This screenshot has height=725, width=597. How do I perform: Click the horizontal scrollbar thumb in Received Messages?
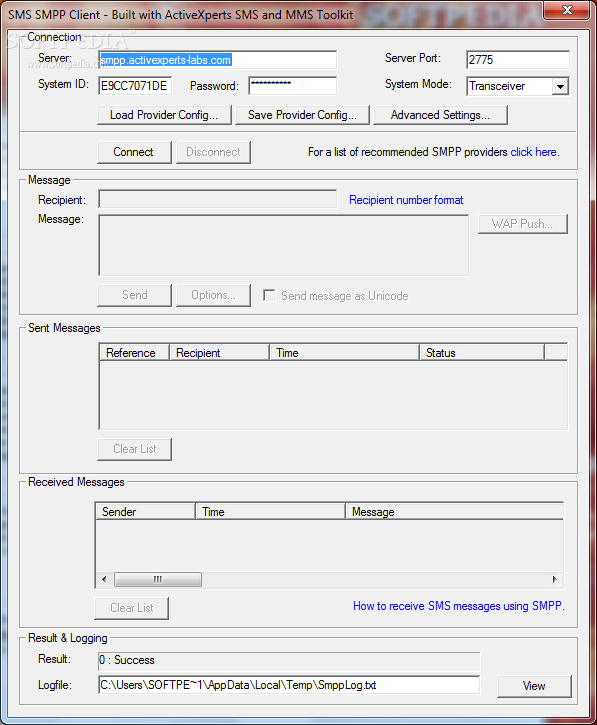pos(158,579)
